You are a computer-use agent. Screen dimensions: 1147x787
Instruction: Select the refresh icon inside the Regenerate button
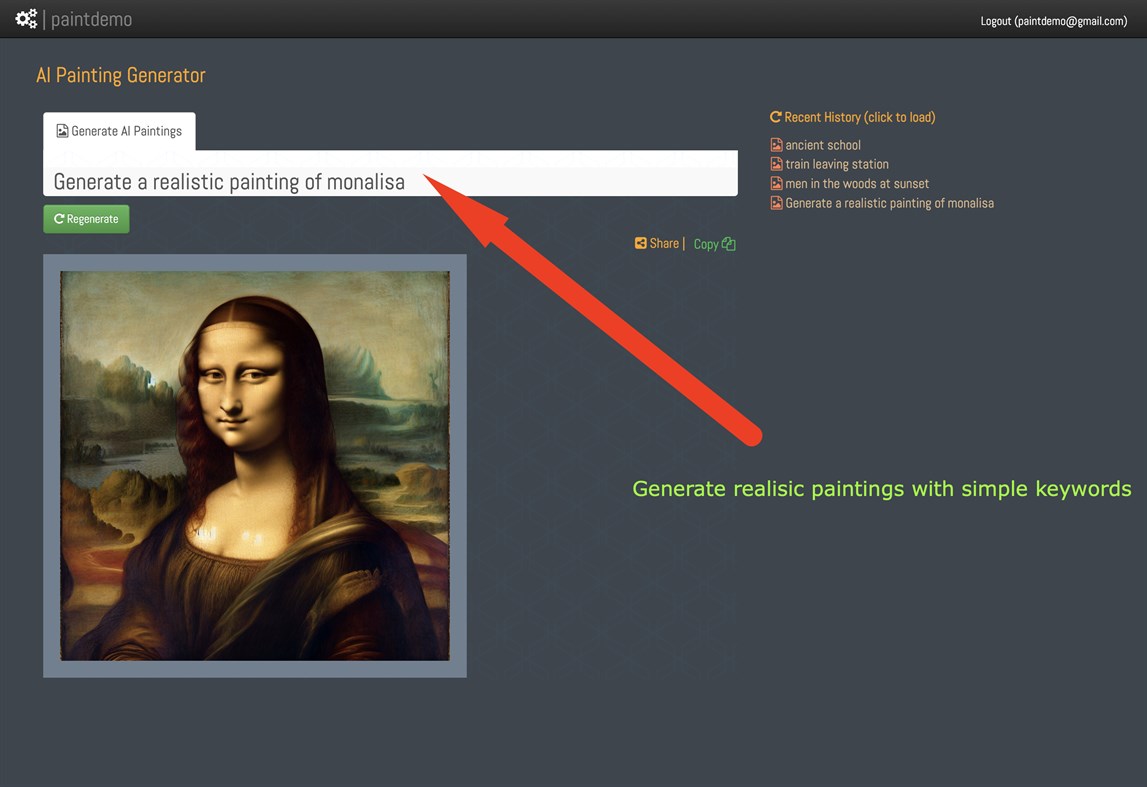click(x=59, y=218)
